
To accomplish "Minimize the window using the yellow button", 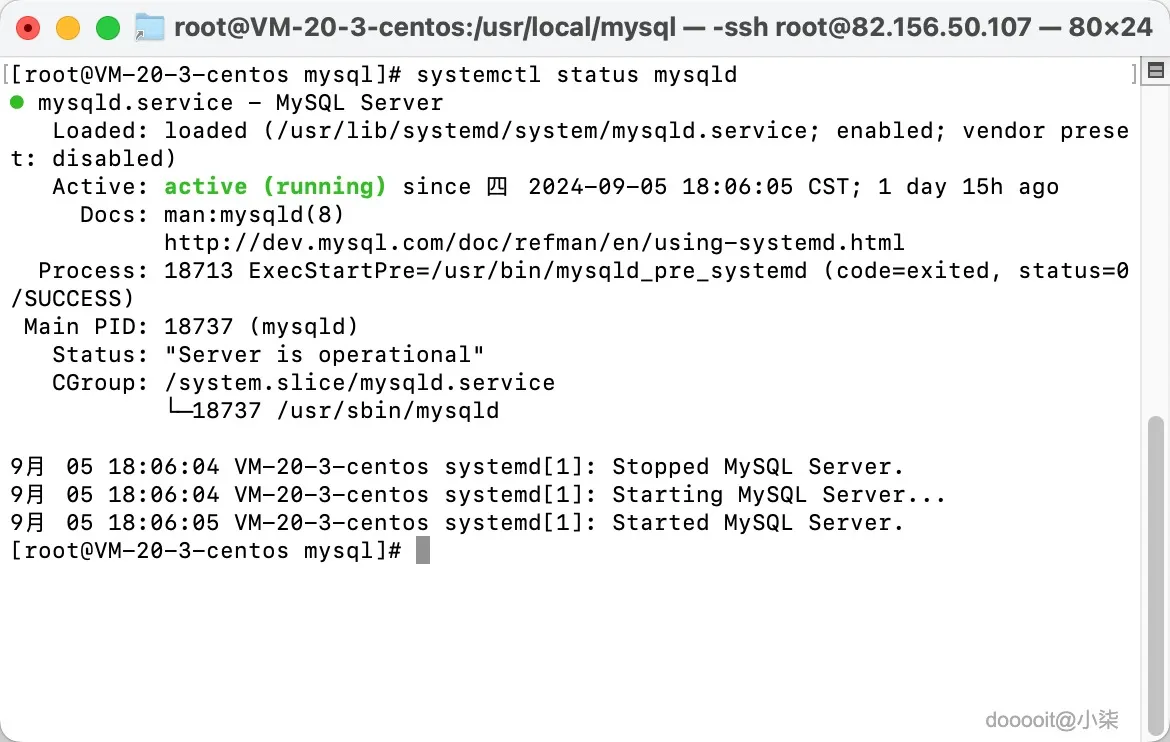I will [68, 28].
